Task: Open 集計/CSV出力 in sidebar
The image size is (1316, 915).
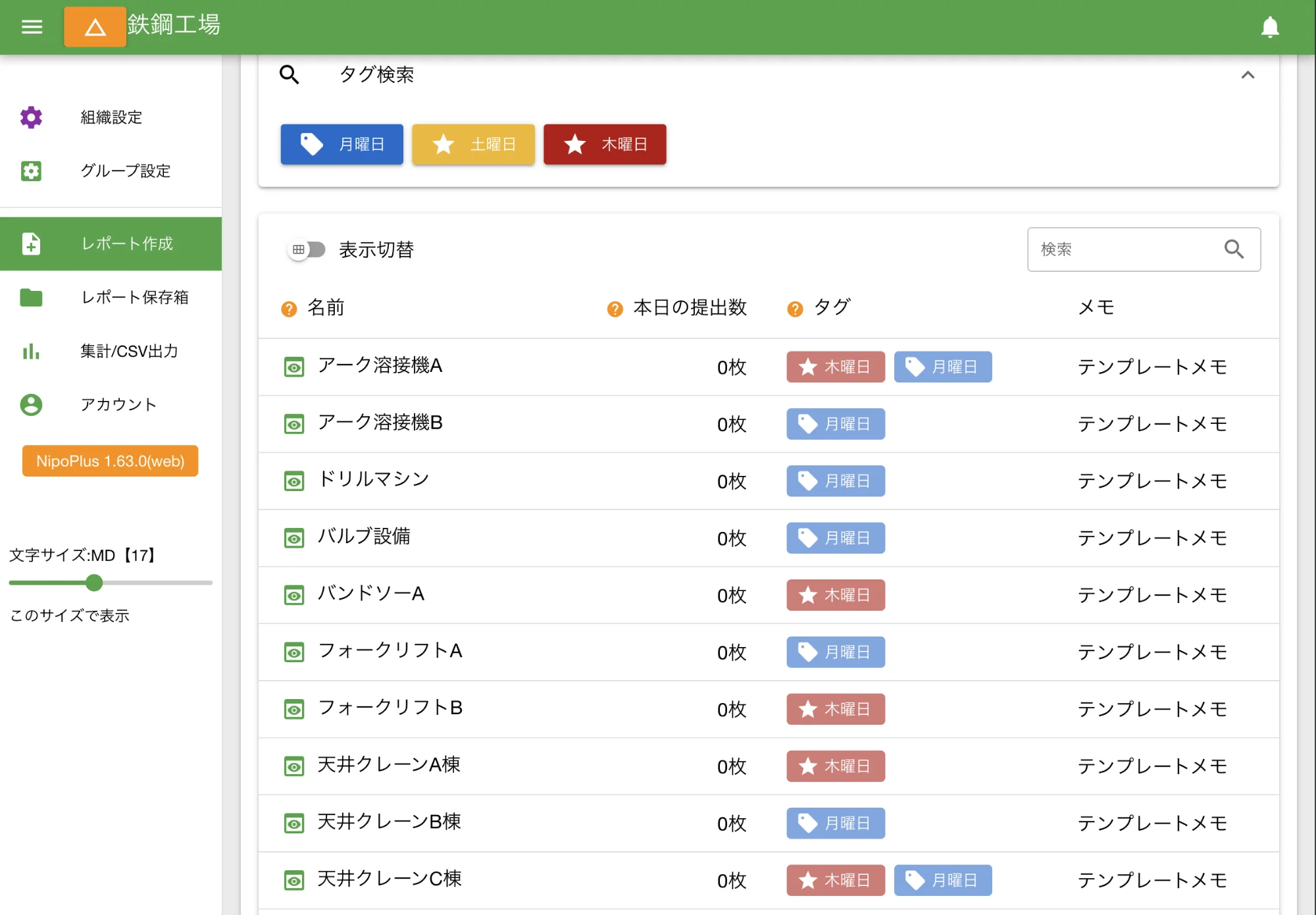Action: click(x=129, y=352)
